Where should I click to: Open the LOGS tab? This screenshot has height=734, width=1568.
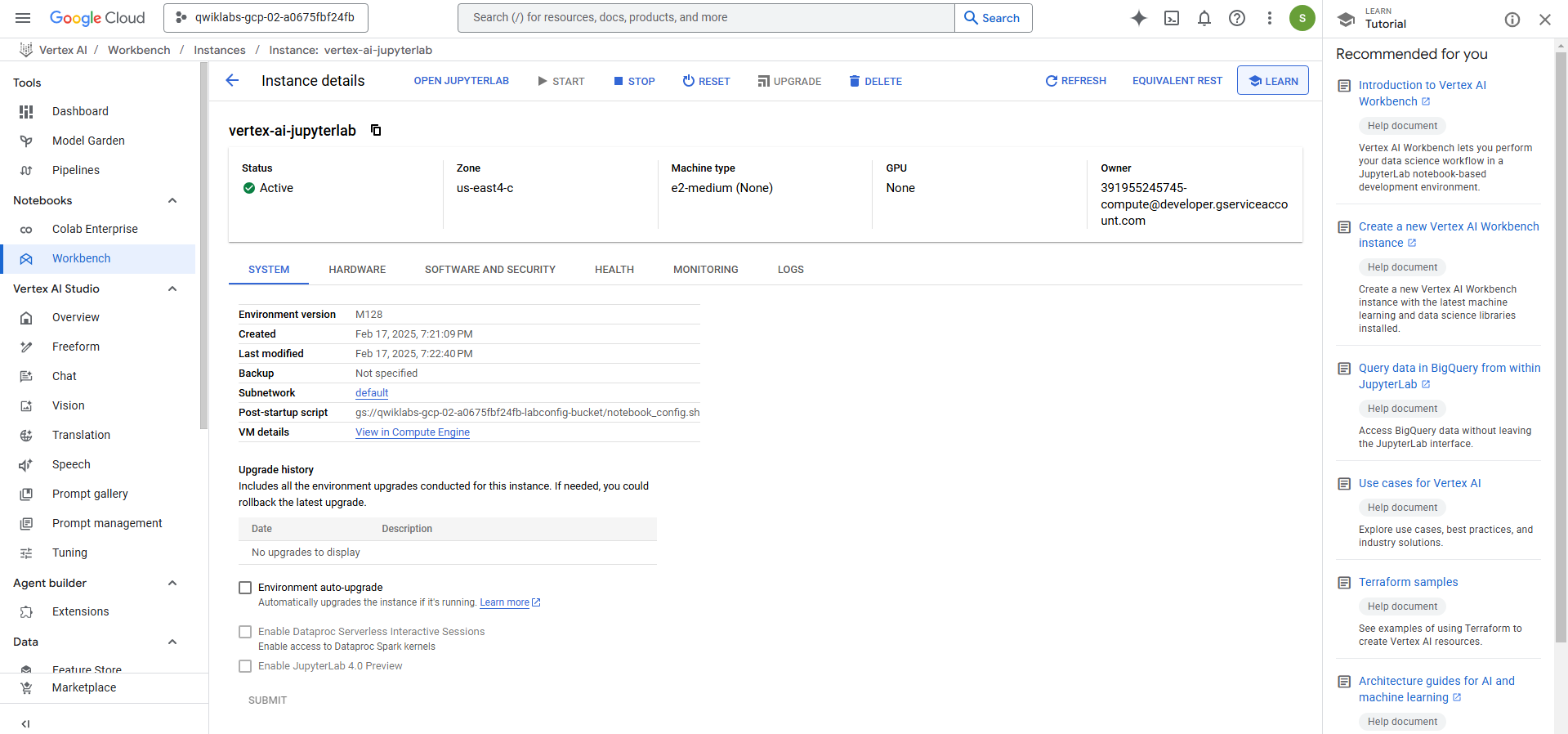[x=791, y=269]
